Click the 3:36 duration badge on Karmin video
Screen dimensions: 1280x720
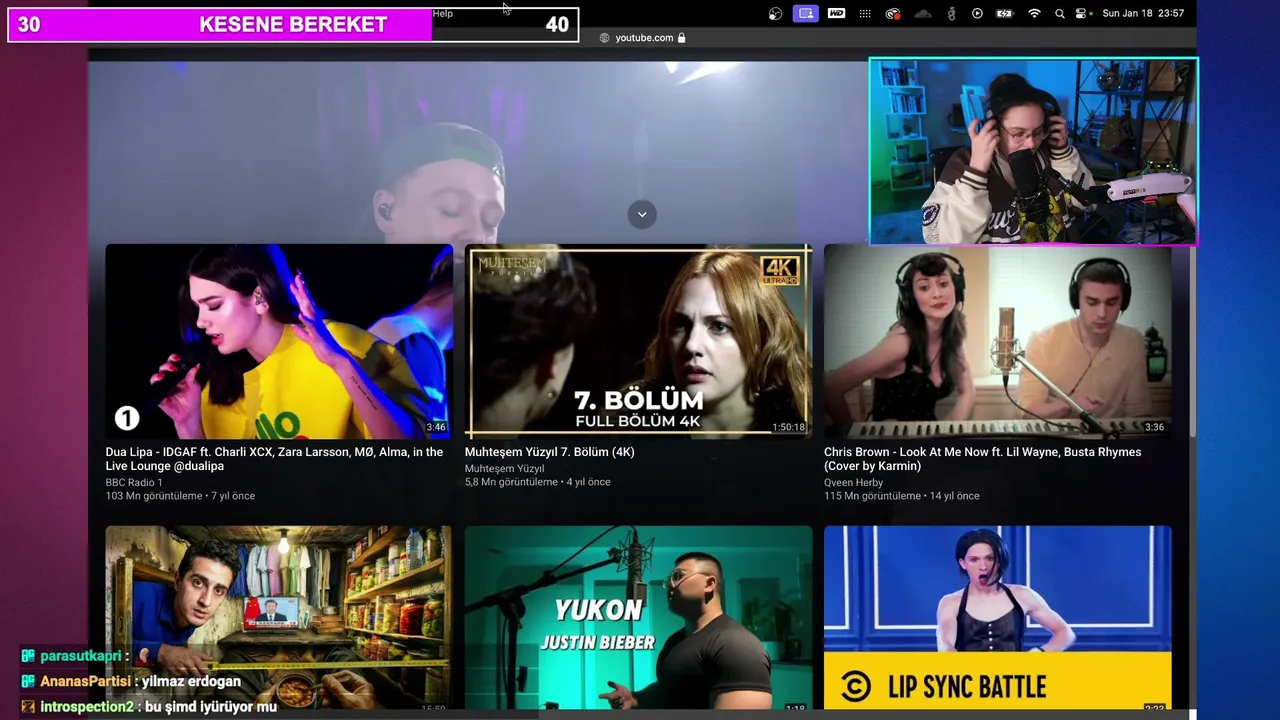1154,427
